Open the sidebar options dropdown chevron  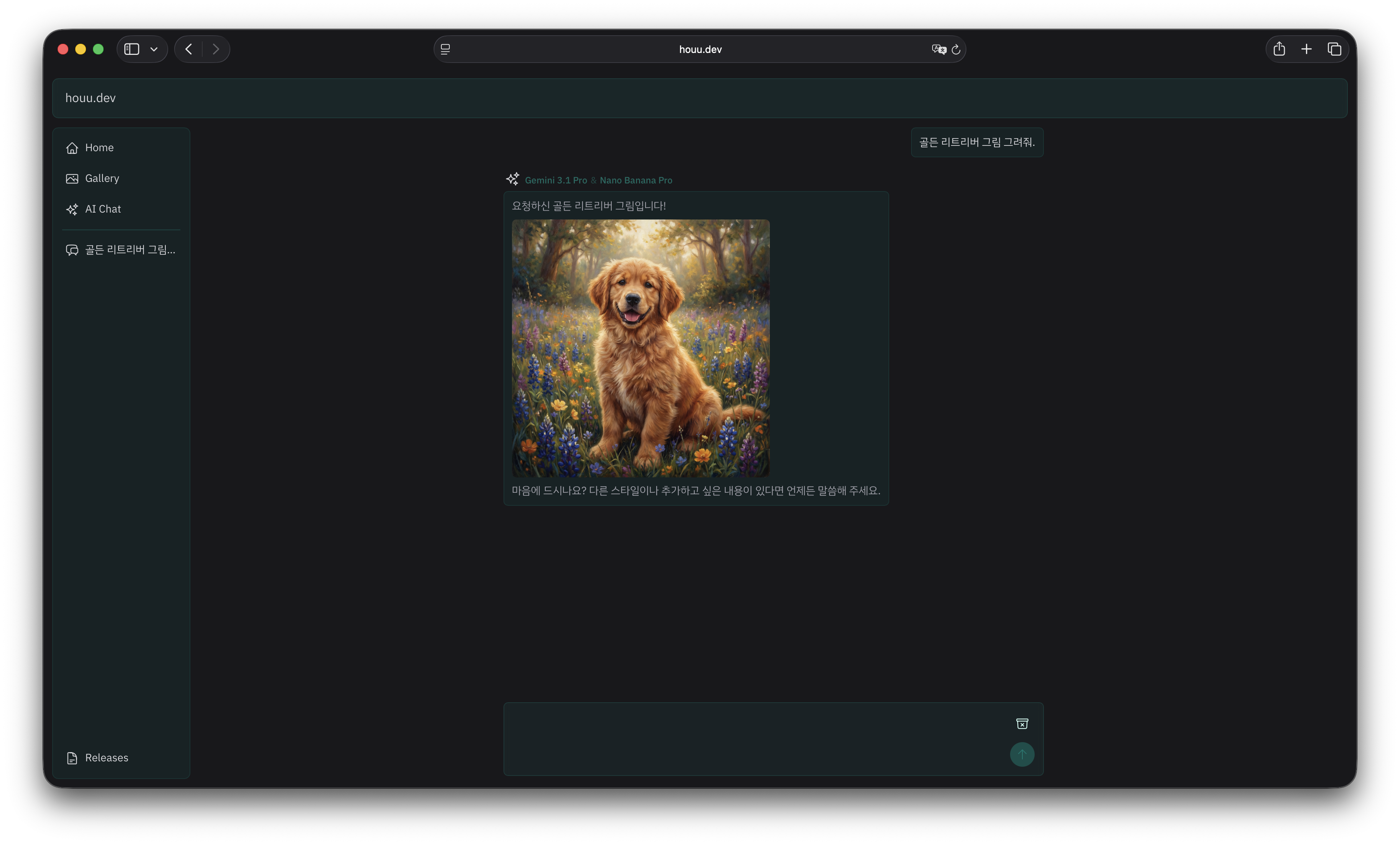[x=154, y=50]
